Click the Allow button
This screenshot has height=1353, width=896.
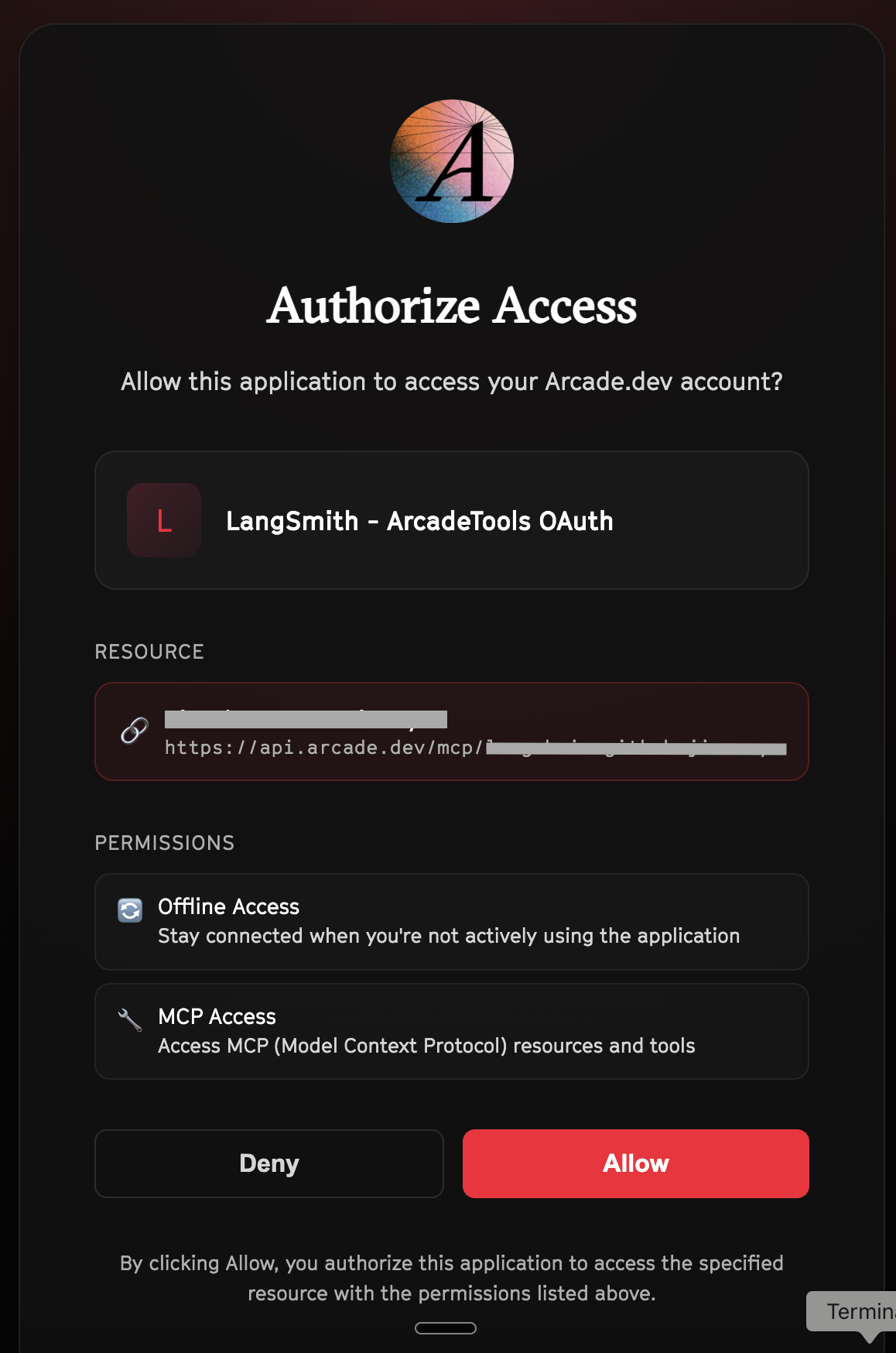634,1163
